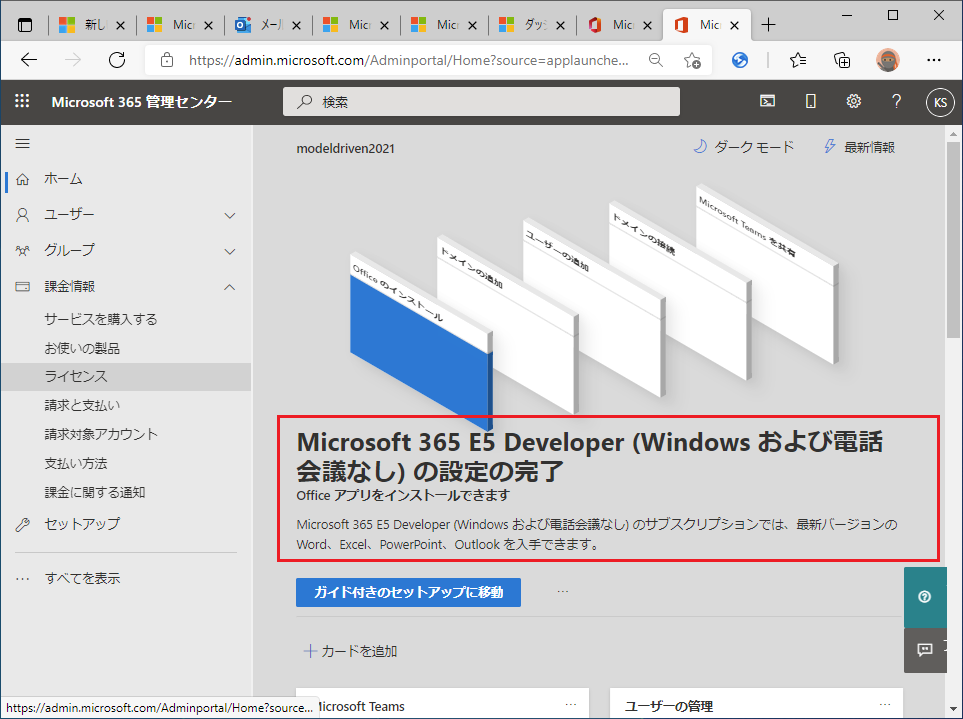Click カードを追加
Image resolution: width=963 pixels, height=719 pixels.
click(x=351, y=651)
